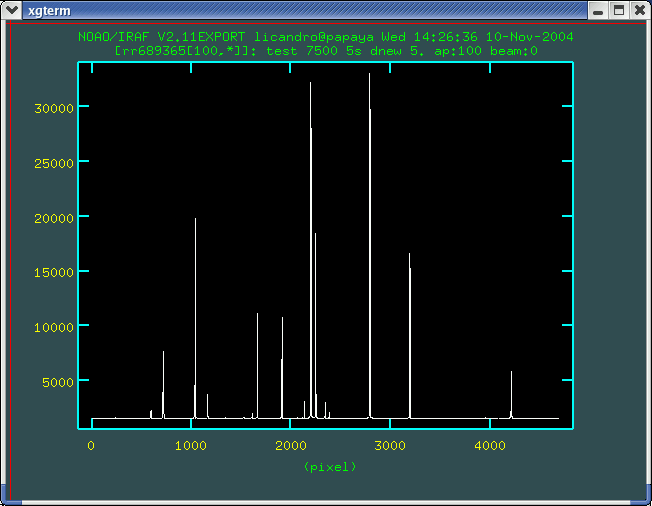Open the window menu in the title bar
652x506 pixels.
[x=11, y=10]
